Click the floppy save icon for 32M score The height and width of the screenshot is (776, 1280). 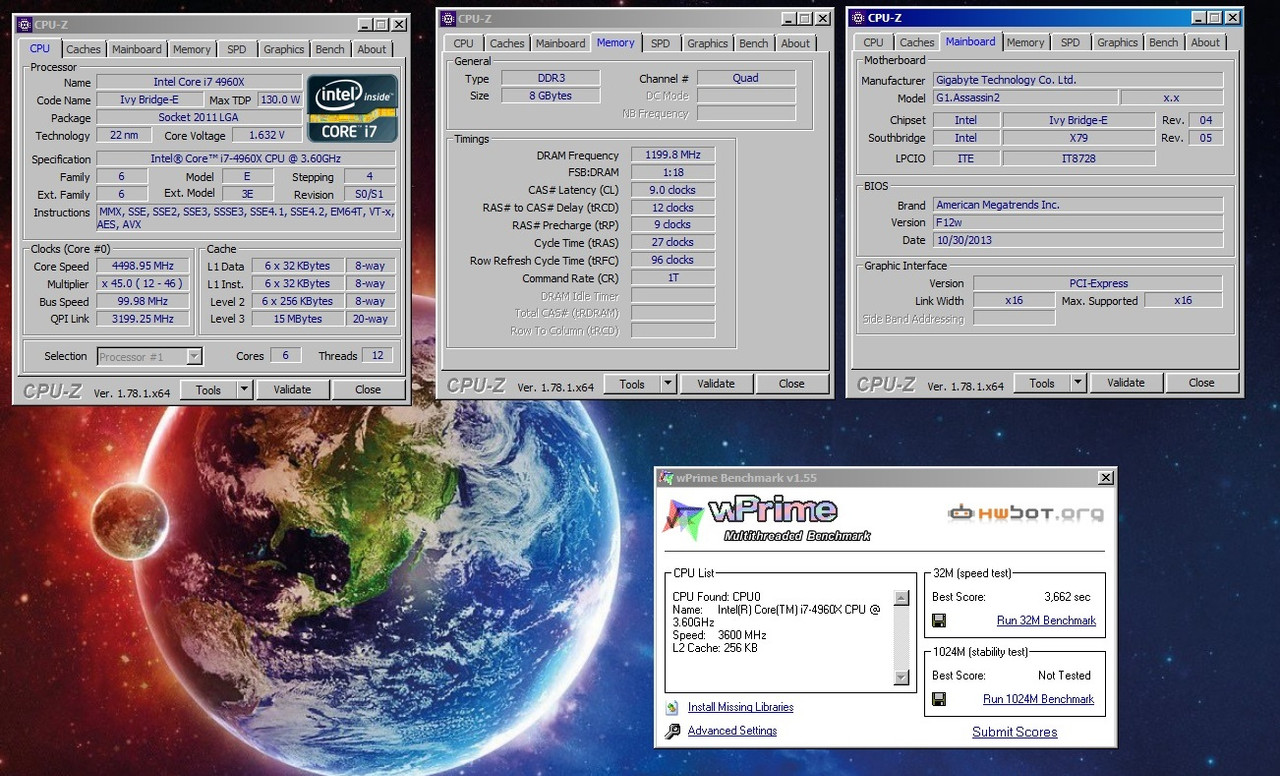tap(939, 620)
